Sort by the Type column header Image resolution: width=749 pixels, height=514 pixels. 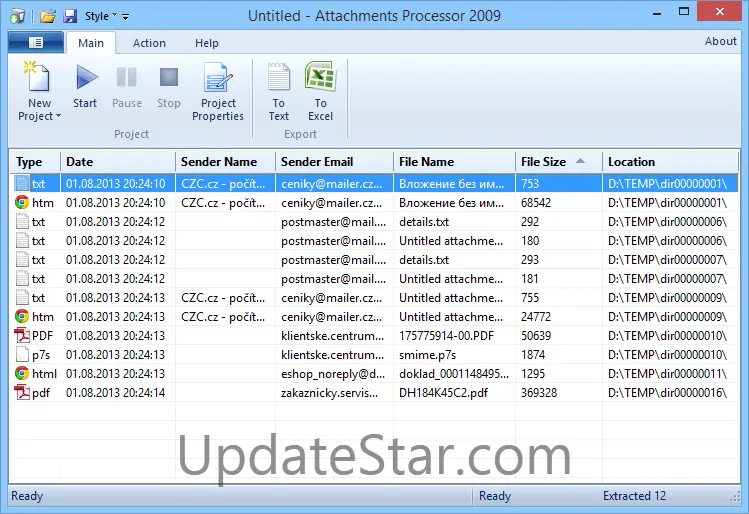[35, 162]
